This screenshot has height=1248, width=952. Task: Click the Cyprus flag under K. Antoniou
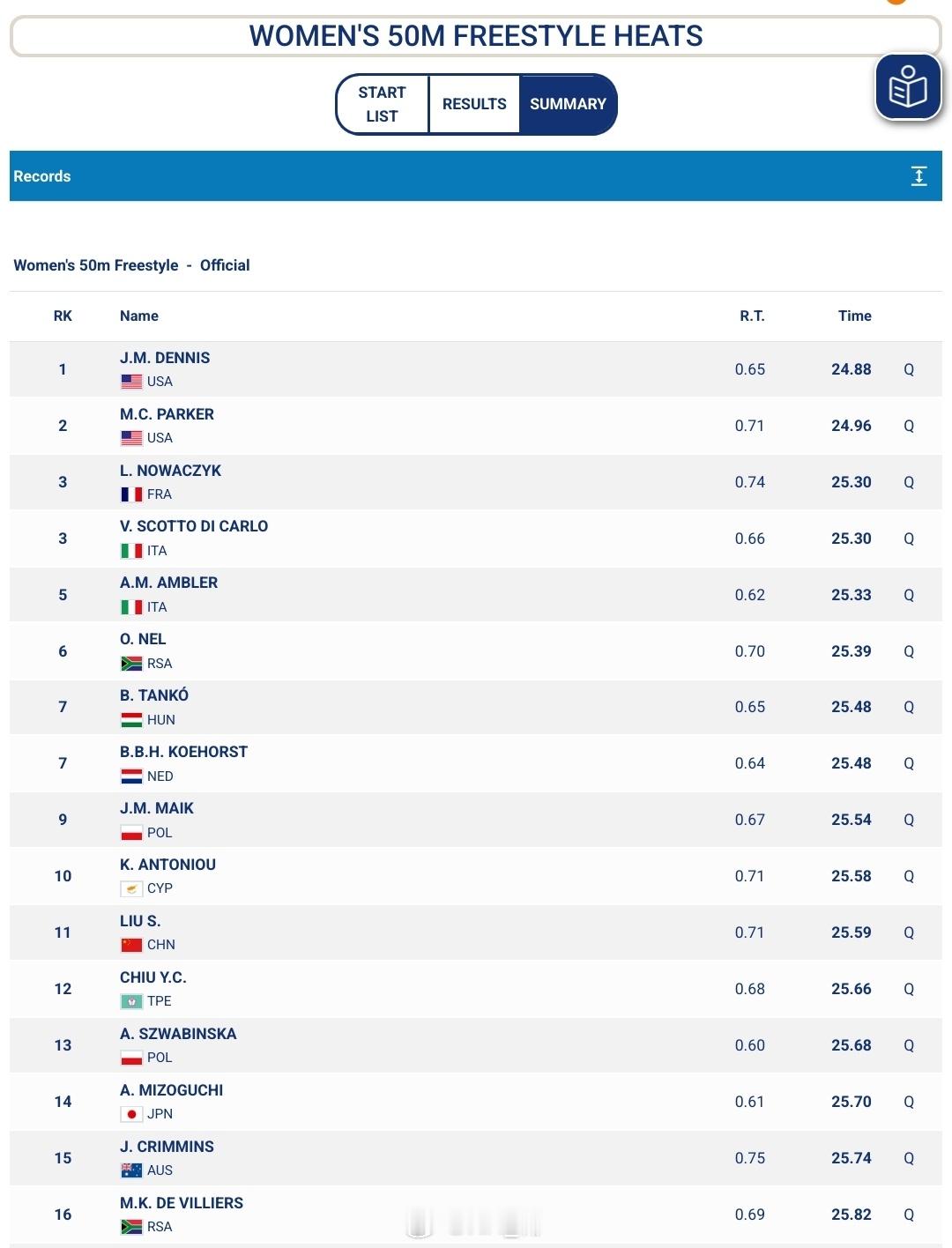pyautogui.click(x=131, y=888)
